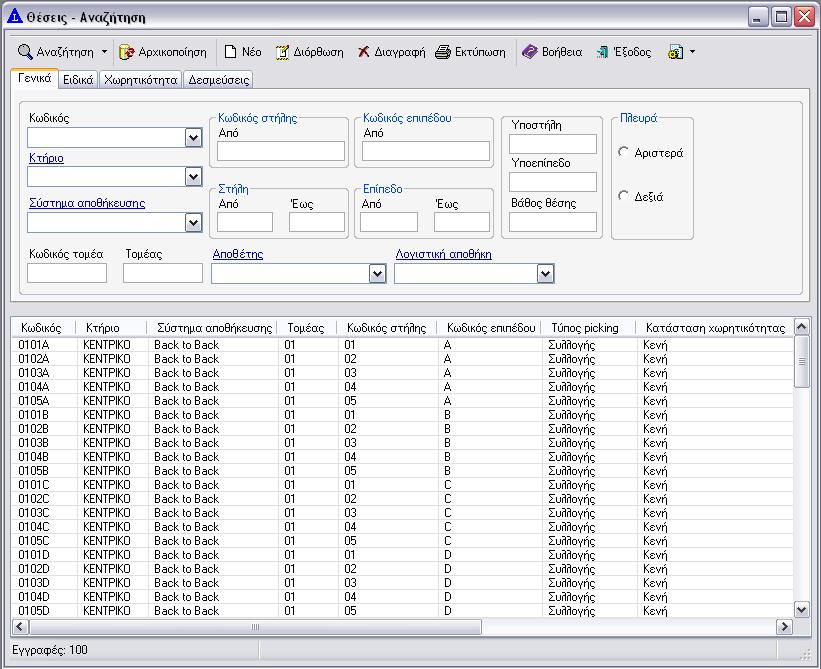Click the Διόρθωση edit icon
821x669 pixels.
[x=282, y=52]
